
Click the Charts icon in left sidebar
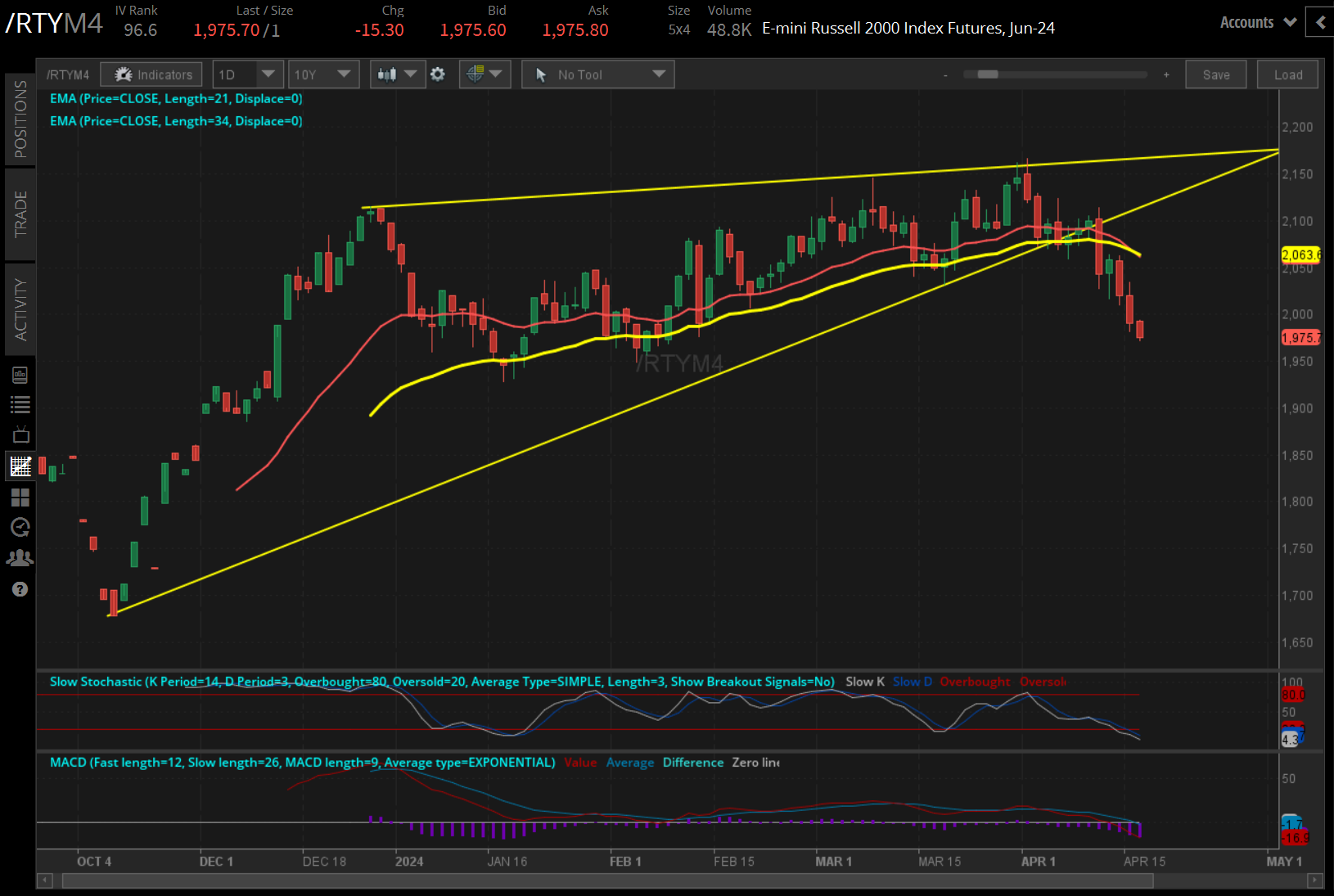(20, 466)
